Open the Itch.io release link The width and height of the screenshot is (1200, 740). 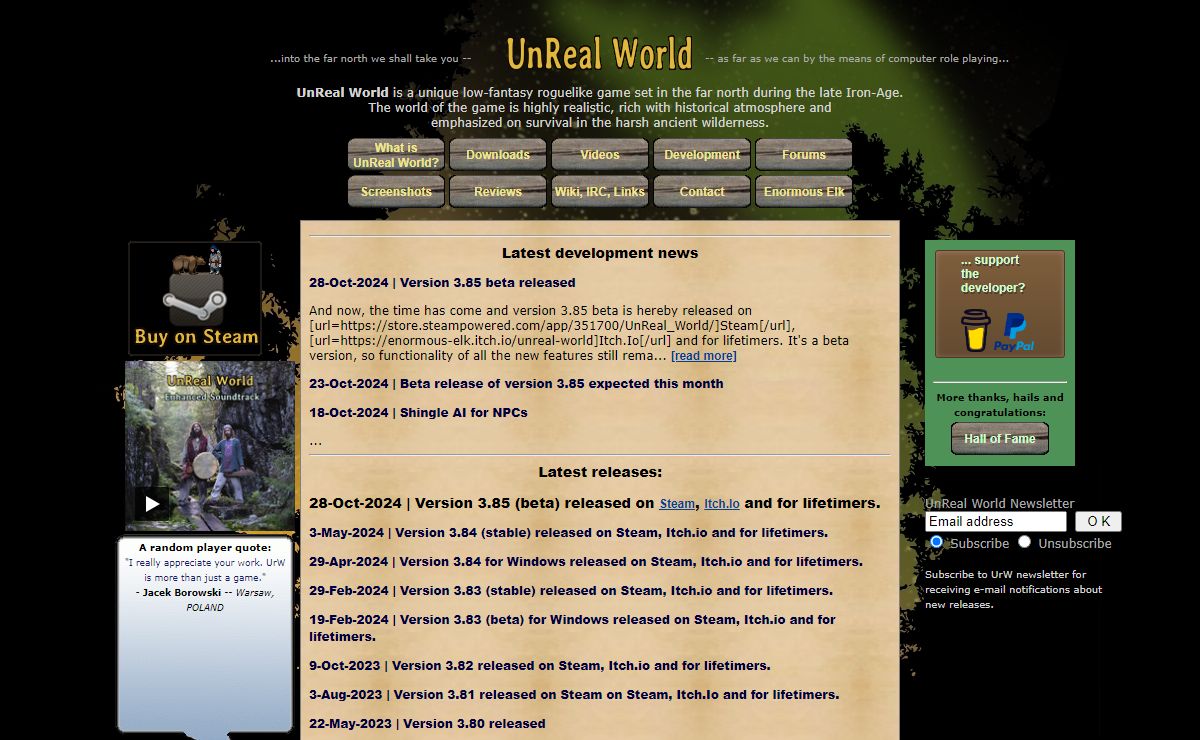(x=722, y=504)
